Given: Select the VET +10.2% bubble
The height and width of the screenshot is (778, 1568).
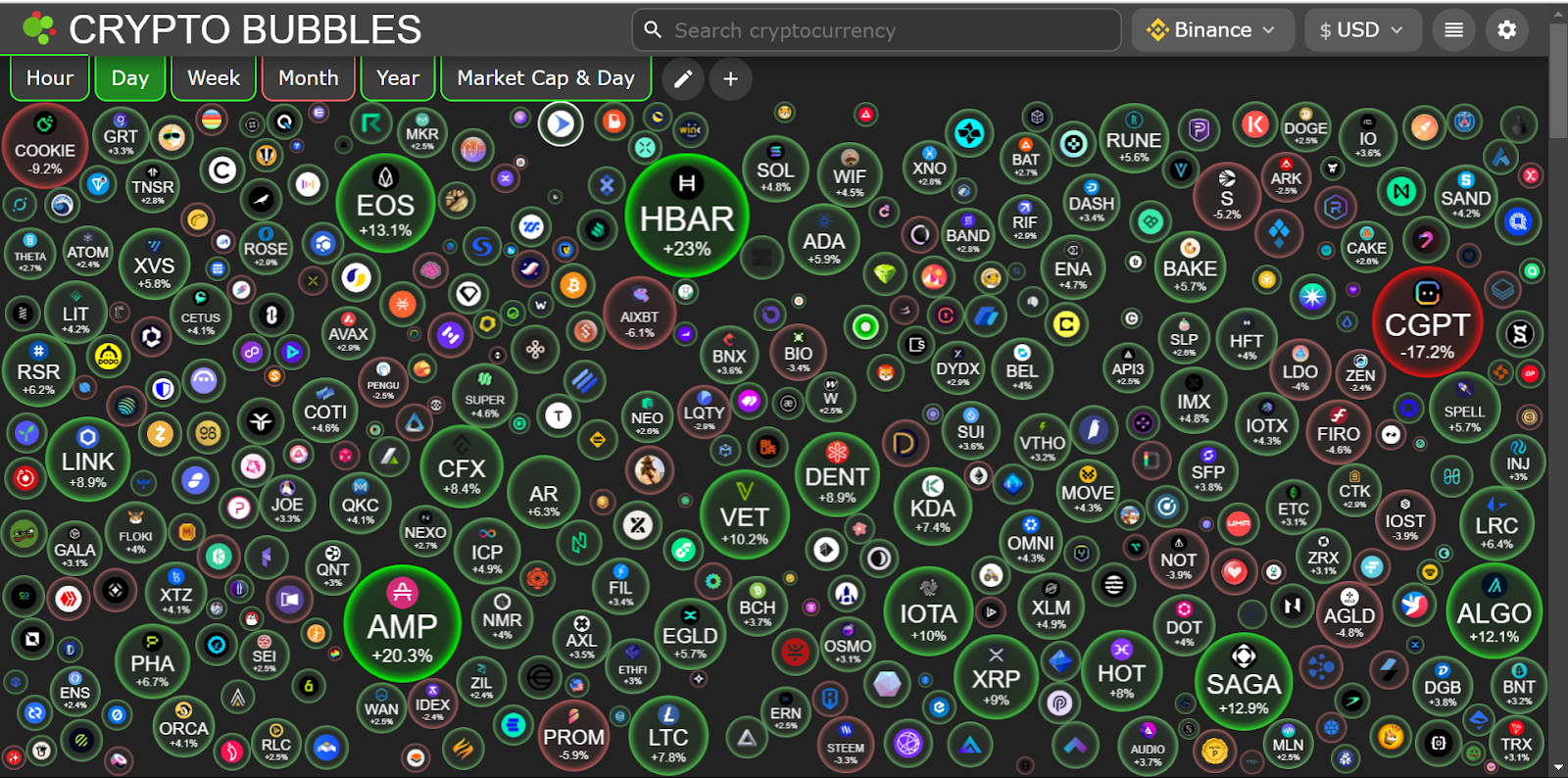Looking at the screenshot, I should pyautogui.click(x=745, y=516).
